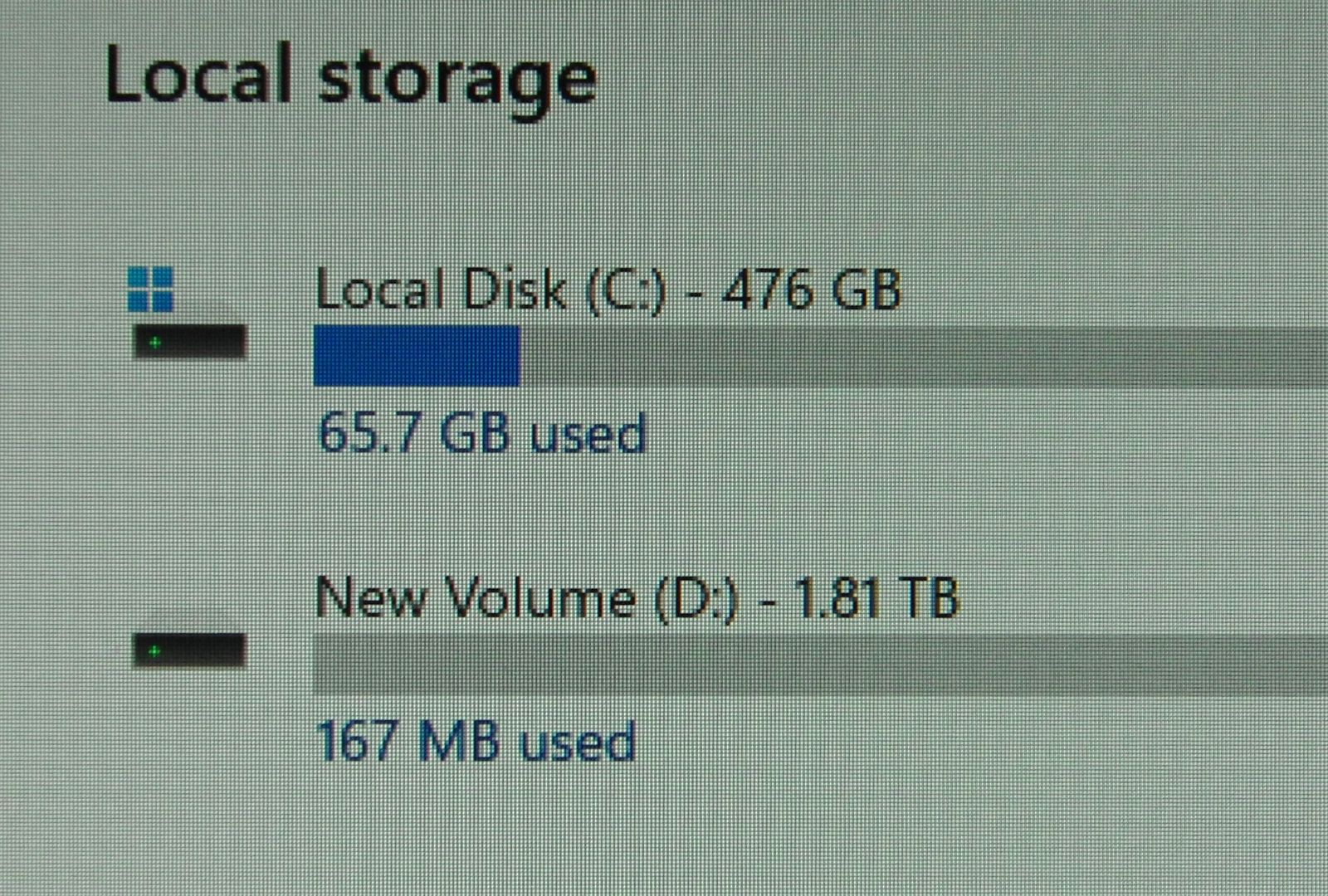The height and width of the screenshot is (896, 1328).
Task: Click the "1.81 TB" capacity text
Action: tap(876, 597)
